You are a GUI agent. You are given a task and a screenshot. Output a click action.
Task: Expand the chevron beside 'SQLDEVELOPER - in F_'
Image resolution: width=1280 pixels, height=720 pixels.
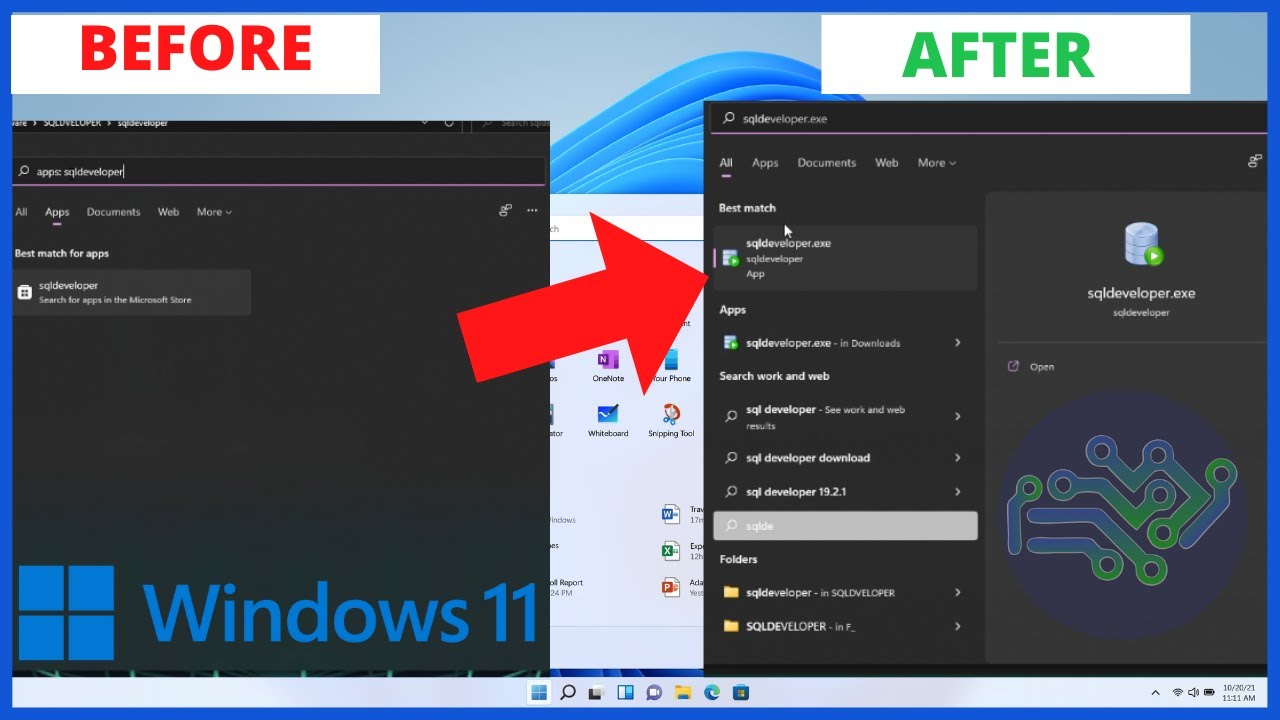958,626
